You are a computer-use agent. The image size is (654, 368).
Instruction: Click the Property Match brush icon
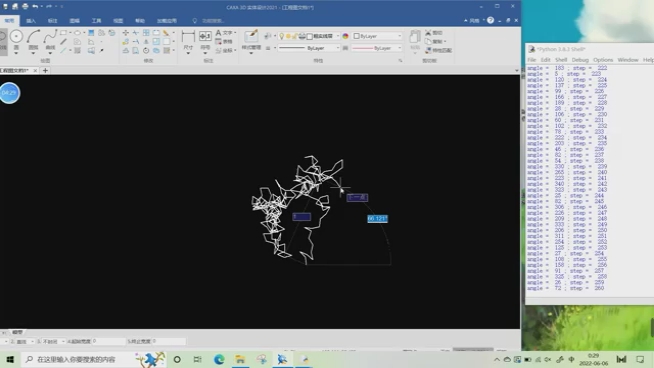428,50
